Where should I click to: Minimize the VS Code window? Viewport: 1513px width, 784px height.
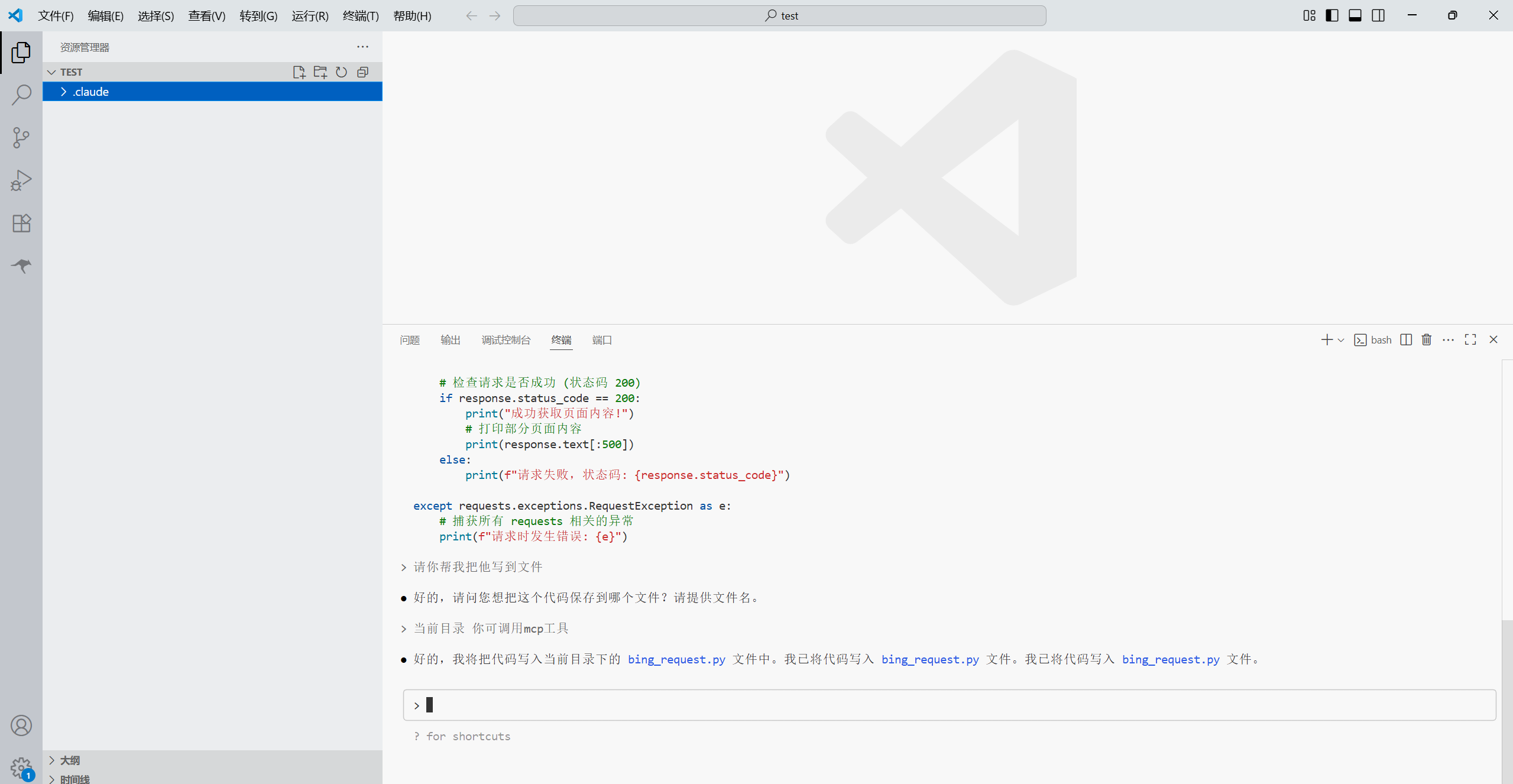1412,16
